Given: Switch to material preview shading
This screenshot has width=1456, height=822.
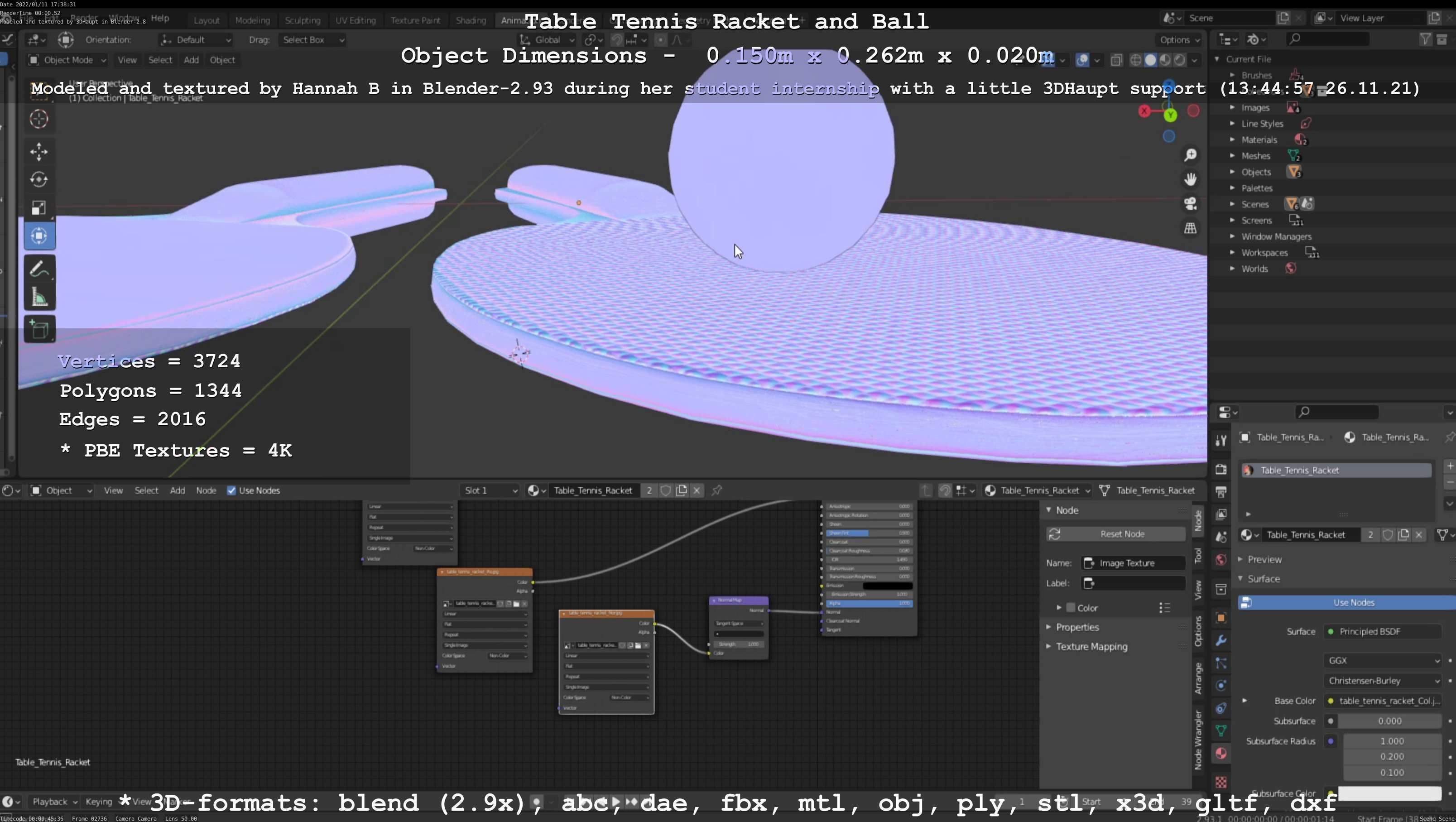Looking at the screenshot, I should coord(1165,60).
